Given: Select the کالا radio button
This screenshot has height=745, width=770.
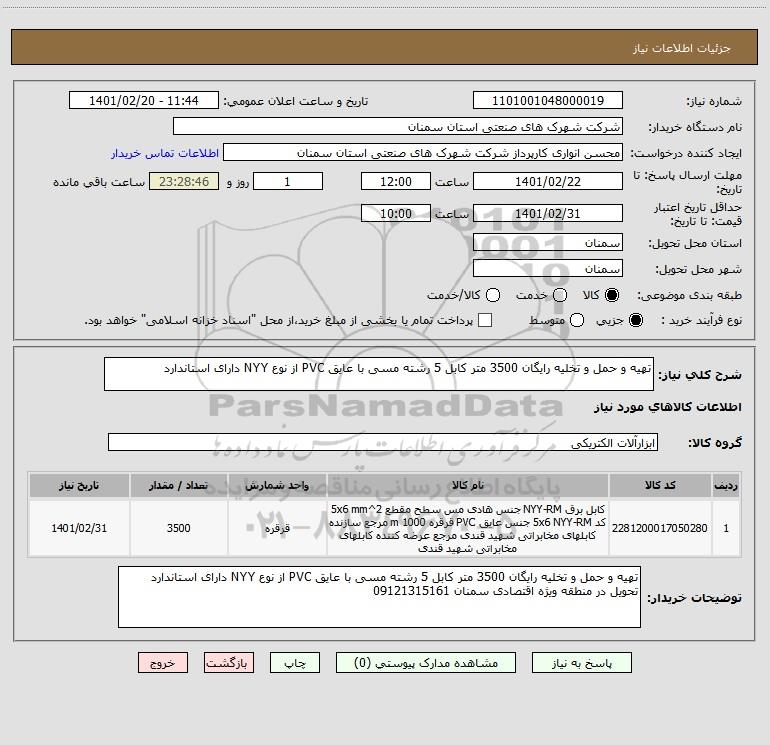Looking at the screenshot, I should 612,295.
